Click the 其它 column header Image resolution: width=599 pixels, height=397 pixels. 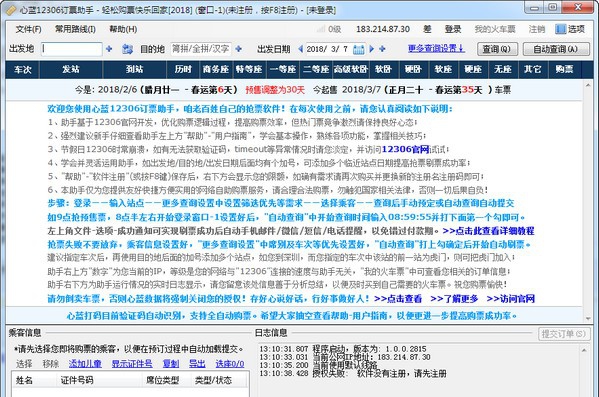point(533,69)
